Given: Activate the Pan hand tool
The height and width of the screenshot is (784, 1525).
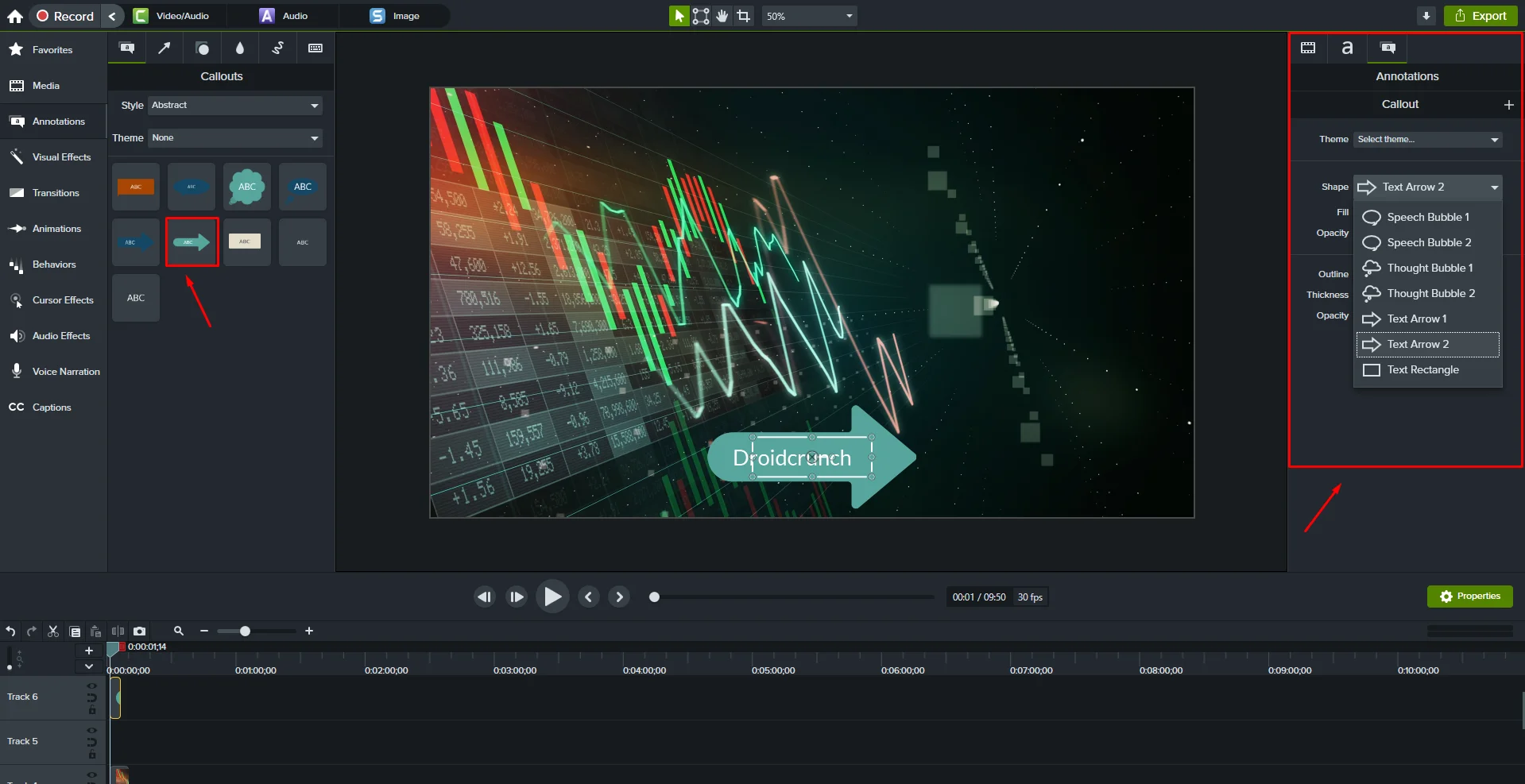Looking at the screenshot, I should 722,16.
